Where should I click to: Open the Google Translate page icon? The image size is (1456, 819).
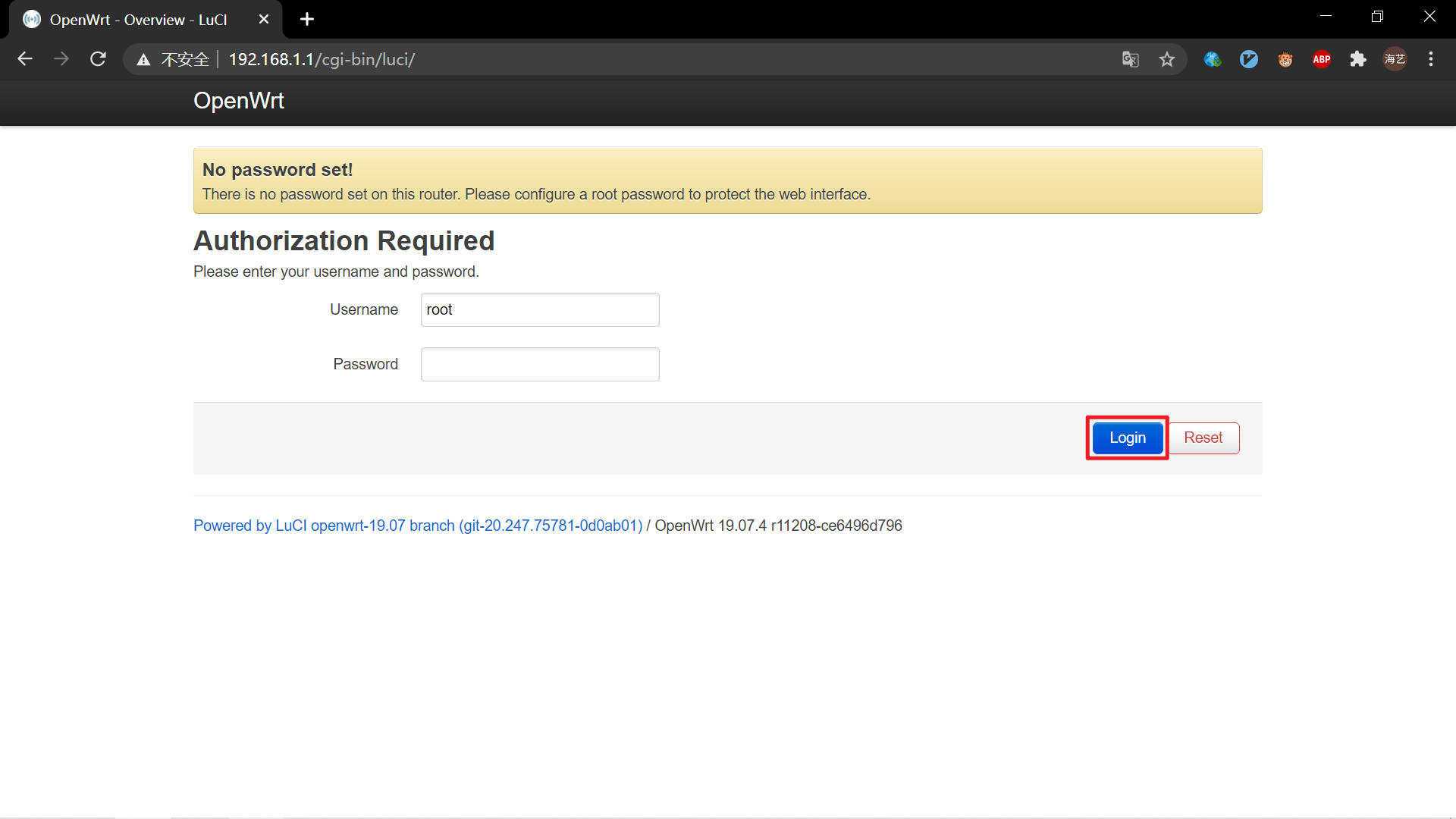click(x=1130, y=59)
